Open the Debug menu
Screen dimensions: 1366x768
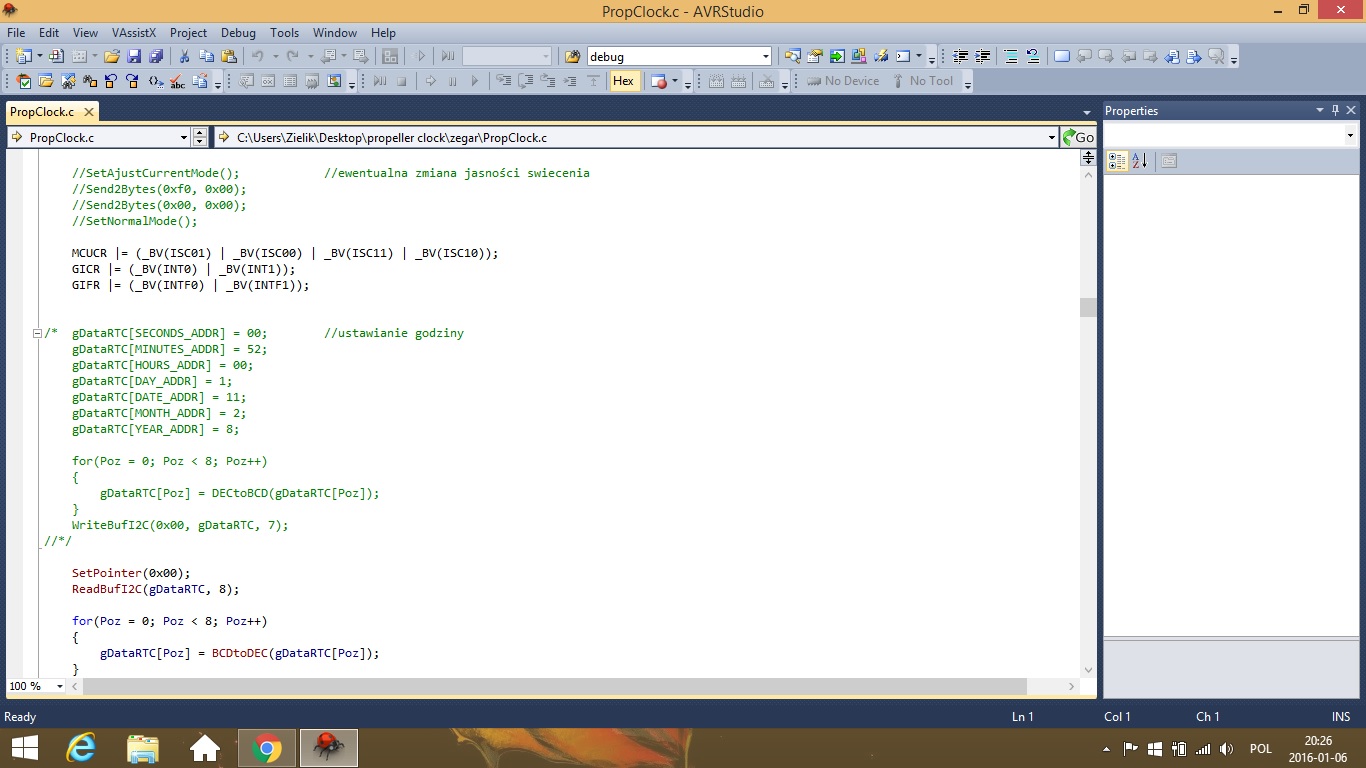tap(238, 33)
